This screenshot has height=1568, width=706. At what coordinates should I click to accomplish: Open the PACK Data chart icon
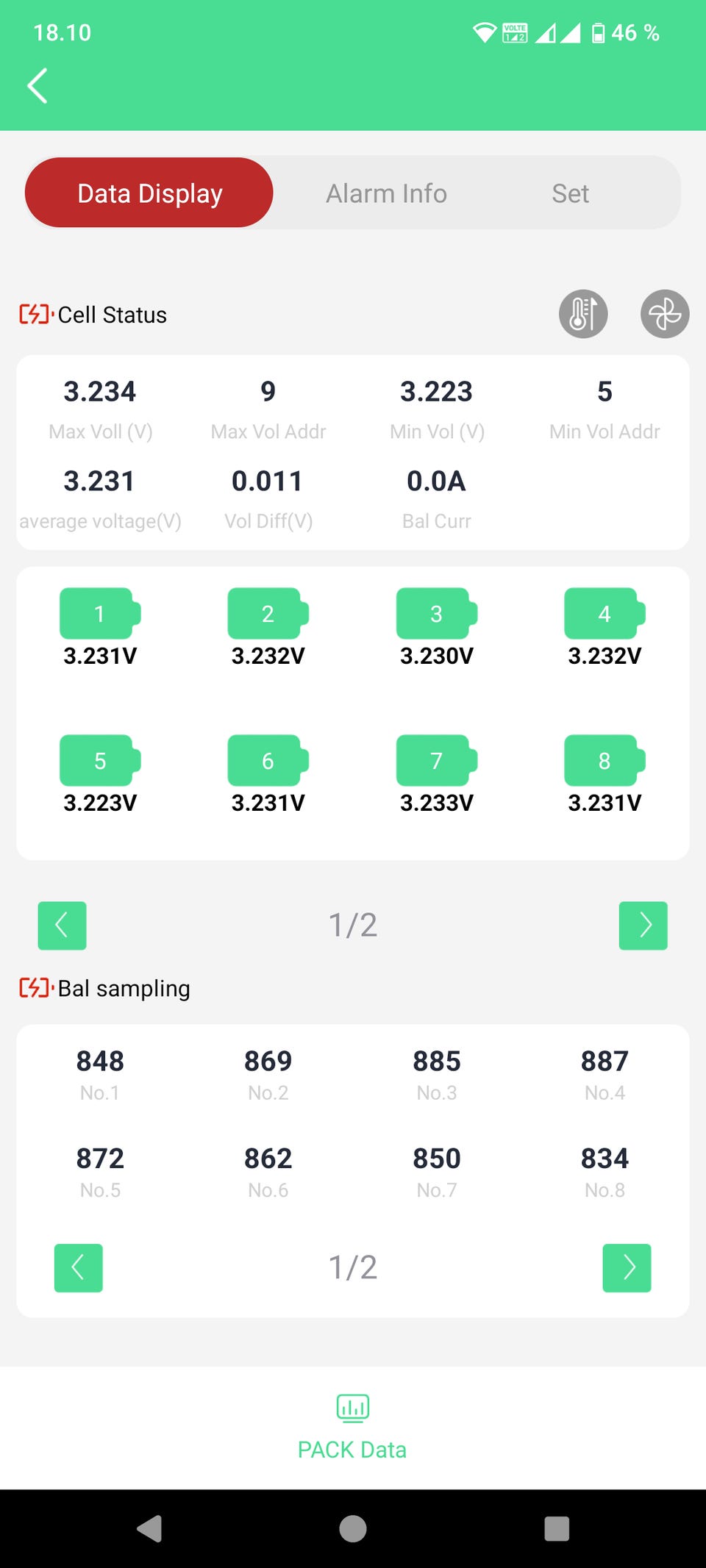[x=353, y=1408]
